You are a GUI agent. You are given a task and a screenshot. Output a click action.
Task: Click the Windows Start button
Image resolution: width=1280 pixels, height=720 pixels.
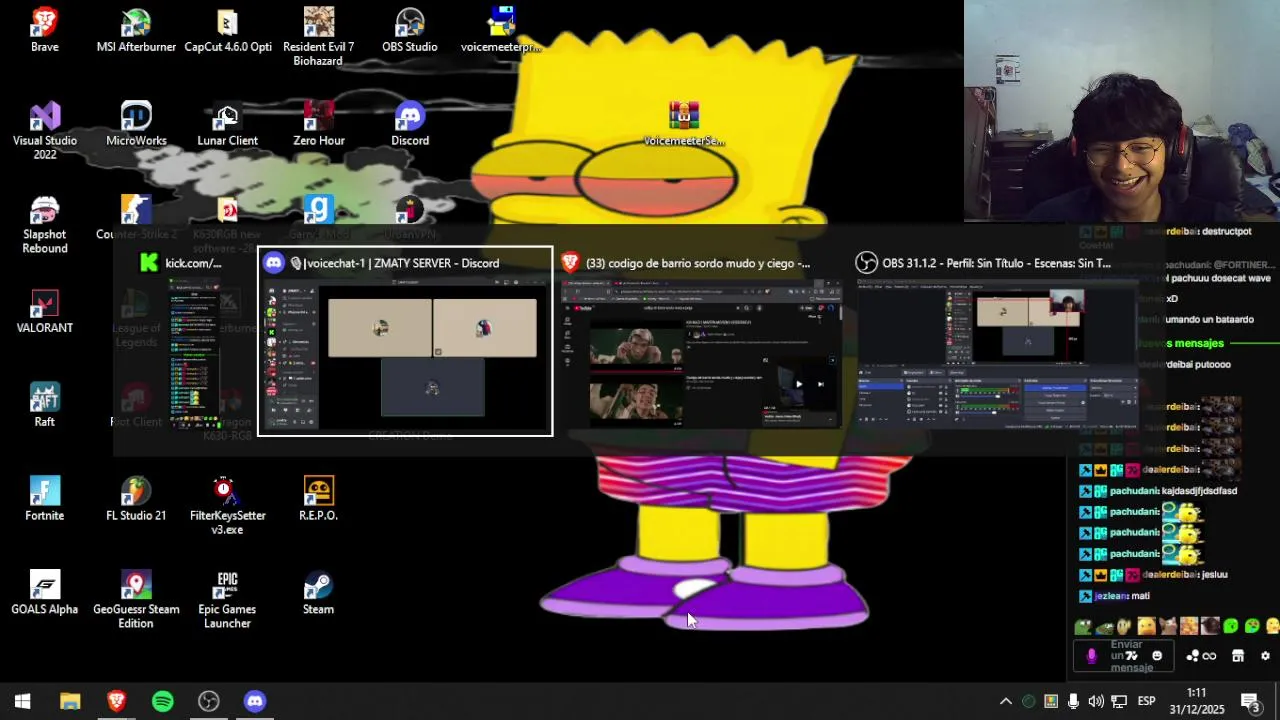pyautogui.click(x=22, y=701)
